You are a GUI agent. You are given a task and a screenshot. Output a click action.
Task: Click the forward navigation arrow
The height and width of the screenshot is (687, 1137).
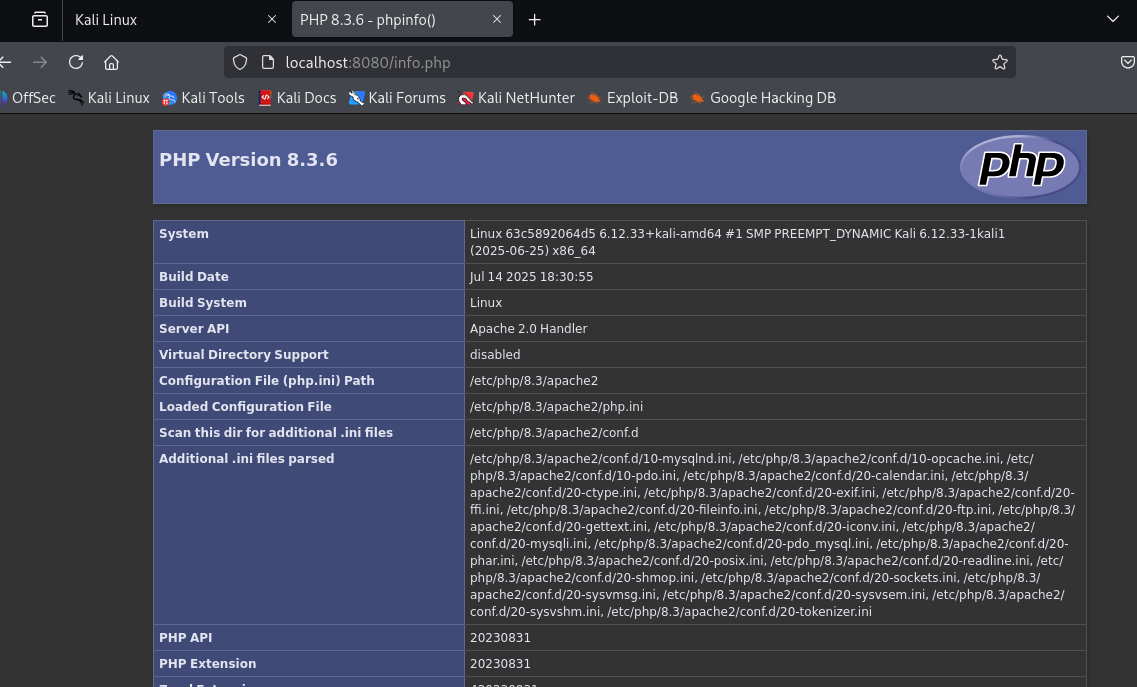(40, 62)
